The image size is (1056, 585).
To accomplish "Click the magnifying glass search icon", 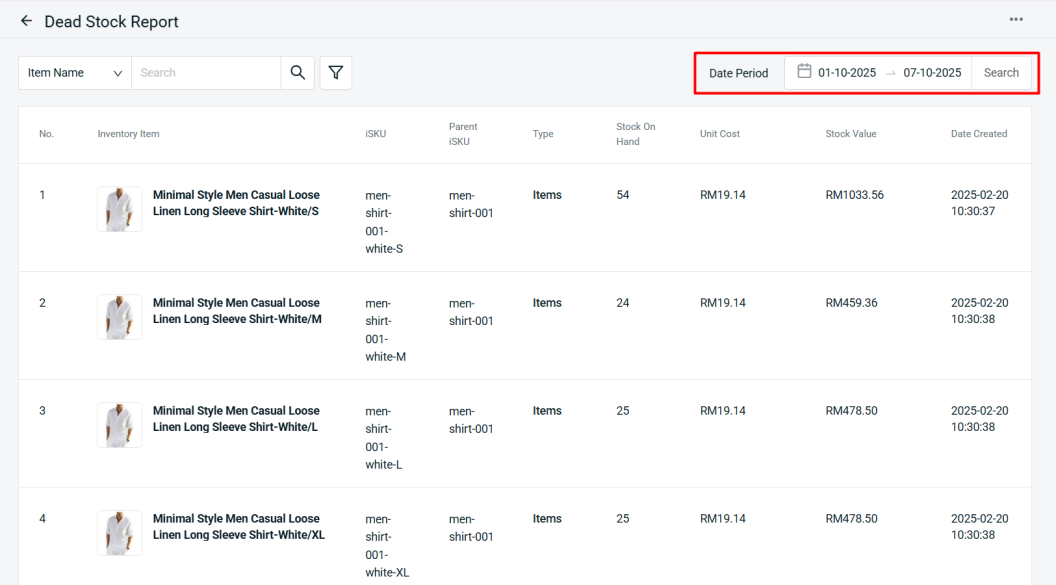I will pyautogui.click(x=297, y=73).
